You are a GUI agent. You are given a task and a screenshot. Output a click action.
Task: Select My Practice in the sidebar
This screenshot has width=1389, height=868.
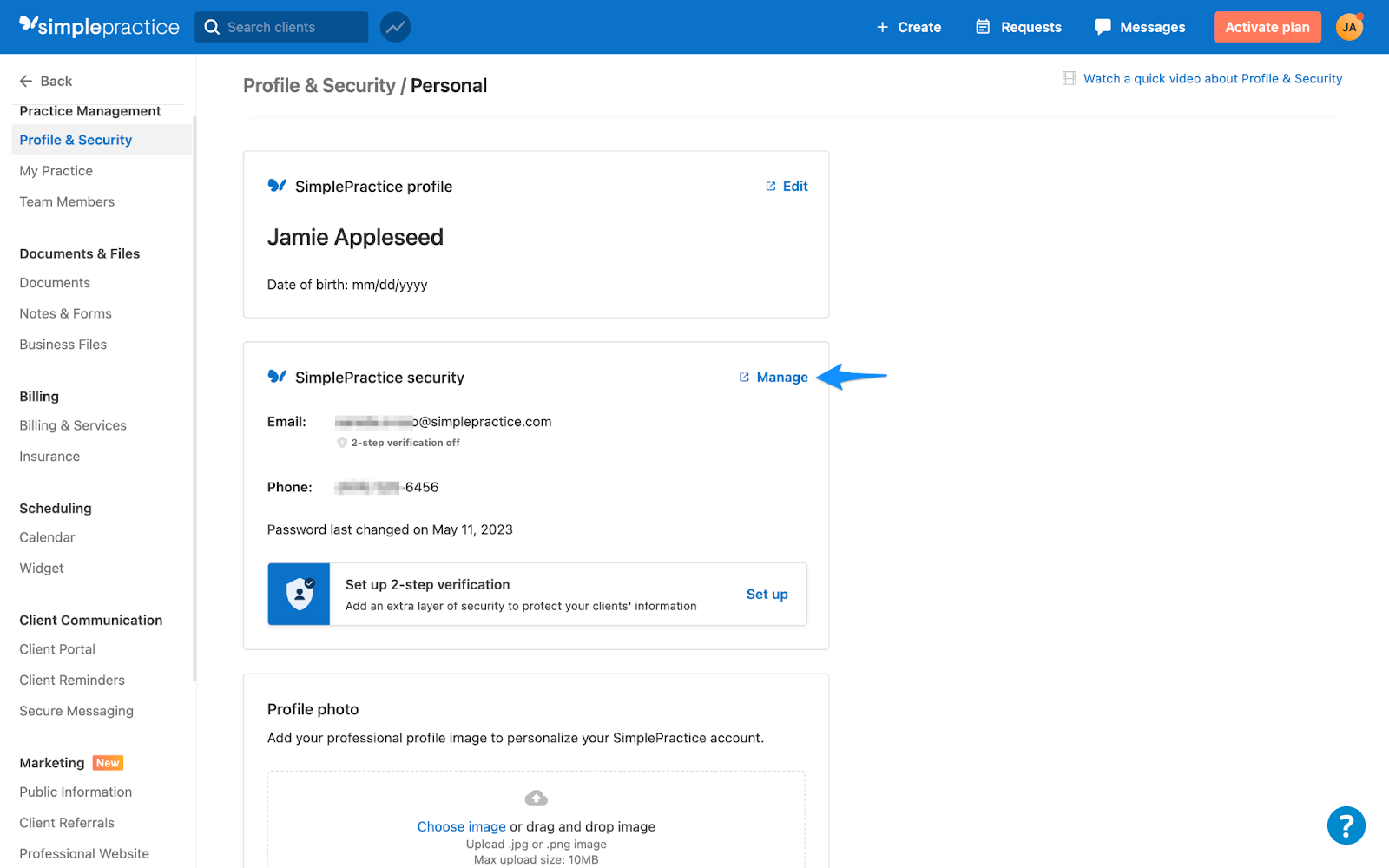(x=56, y=170)
